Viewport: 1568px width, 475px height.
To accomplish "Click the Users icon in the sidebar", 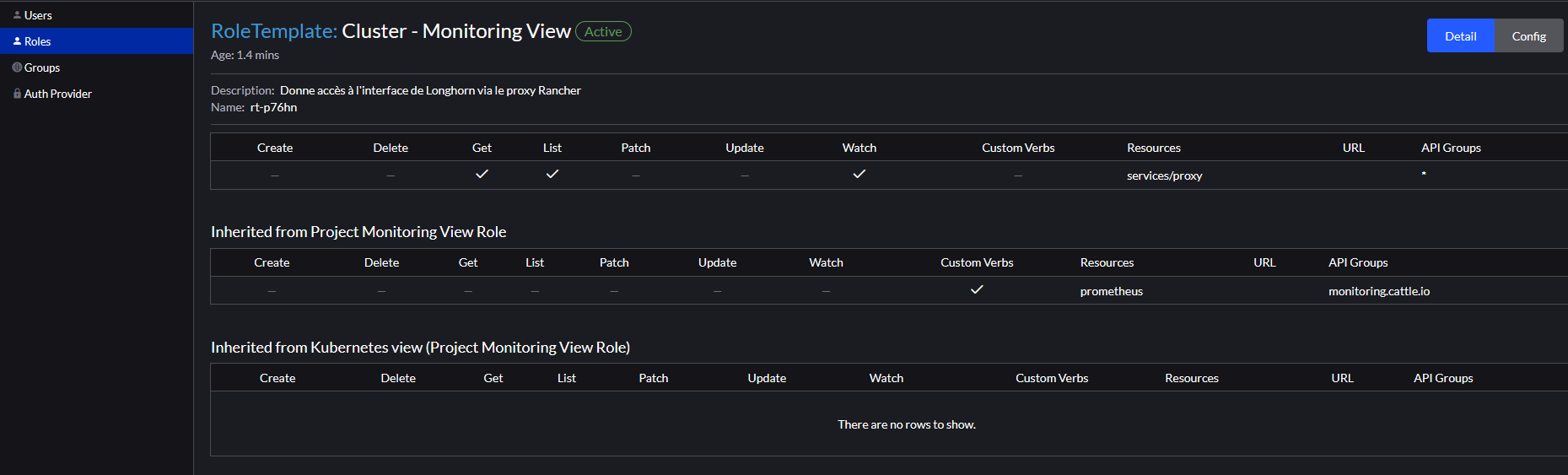I will point(17,15).
